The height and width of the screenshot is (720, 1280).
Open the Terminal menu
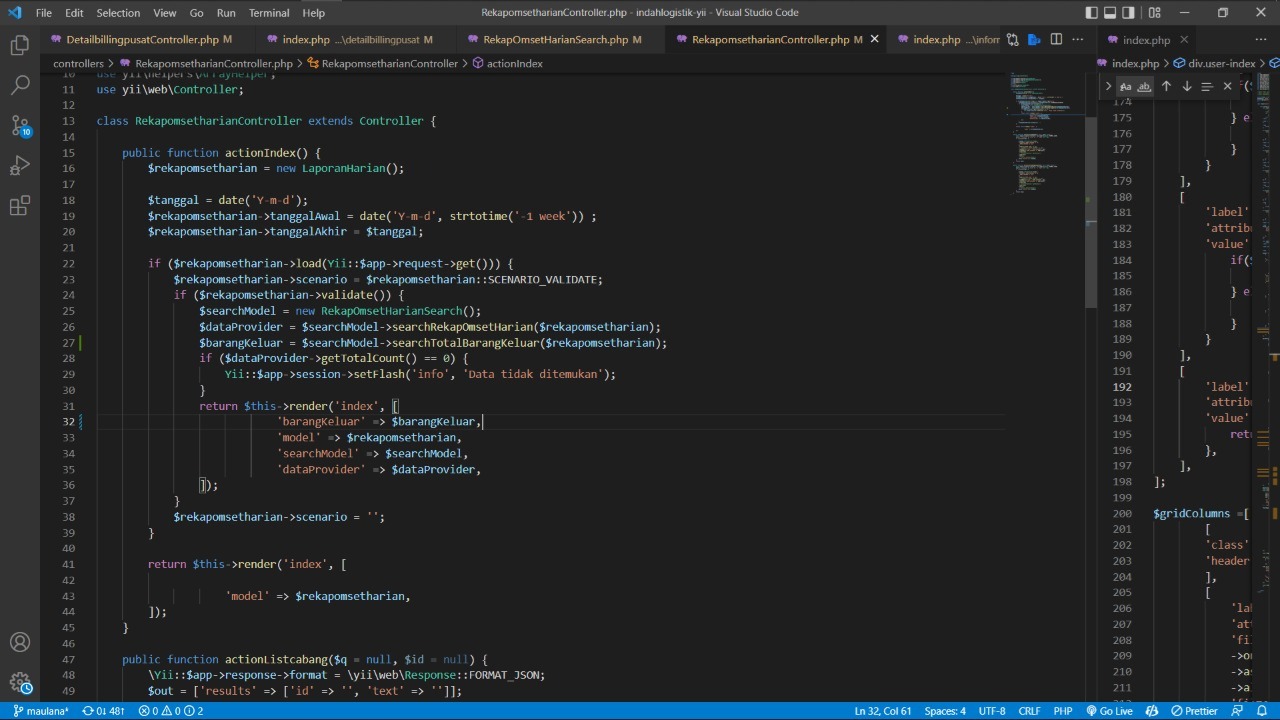tap(268, 13)
